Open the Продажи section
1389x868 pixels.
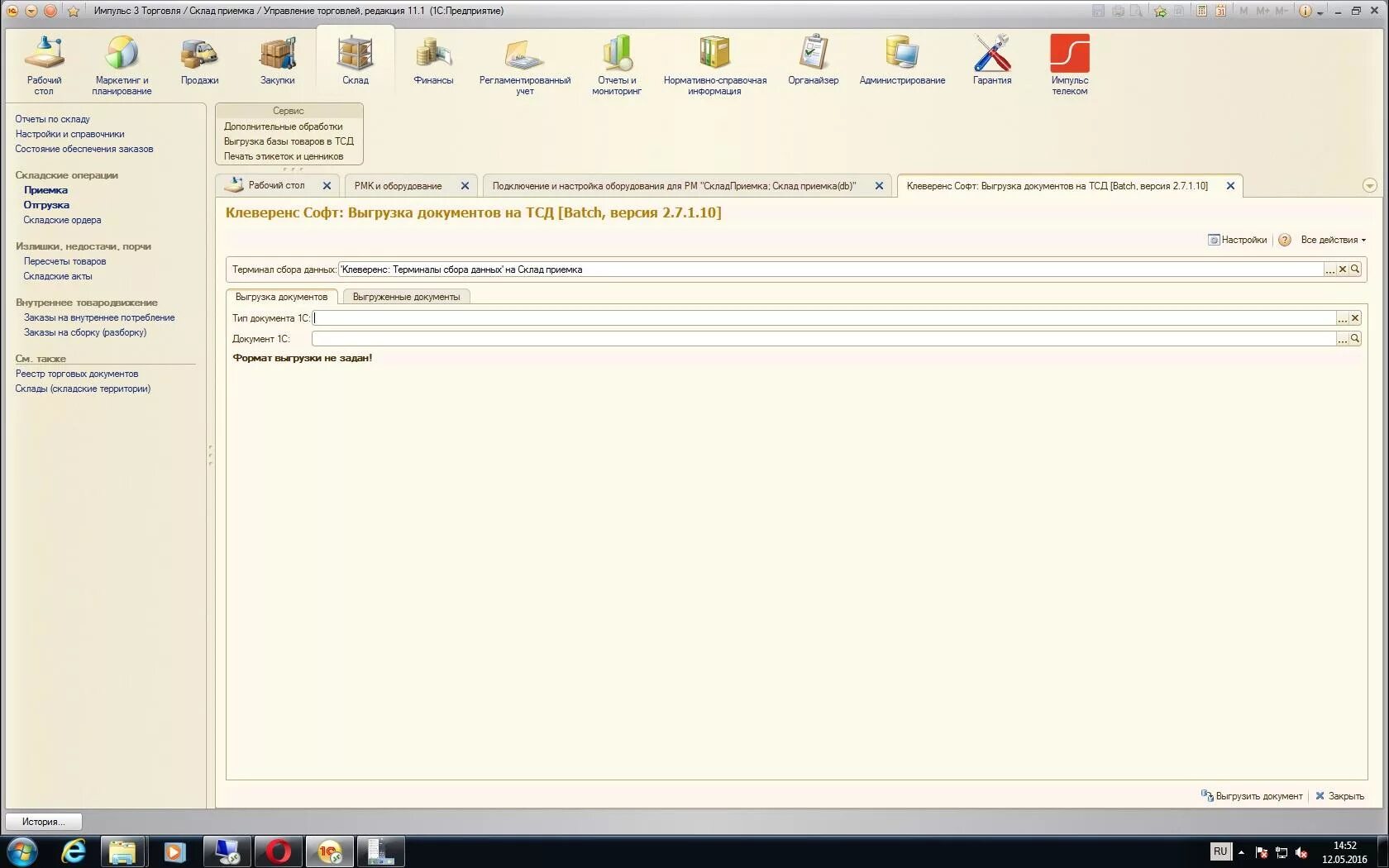199,60
